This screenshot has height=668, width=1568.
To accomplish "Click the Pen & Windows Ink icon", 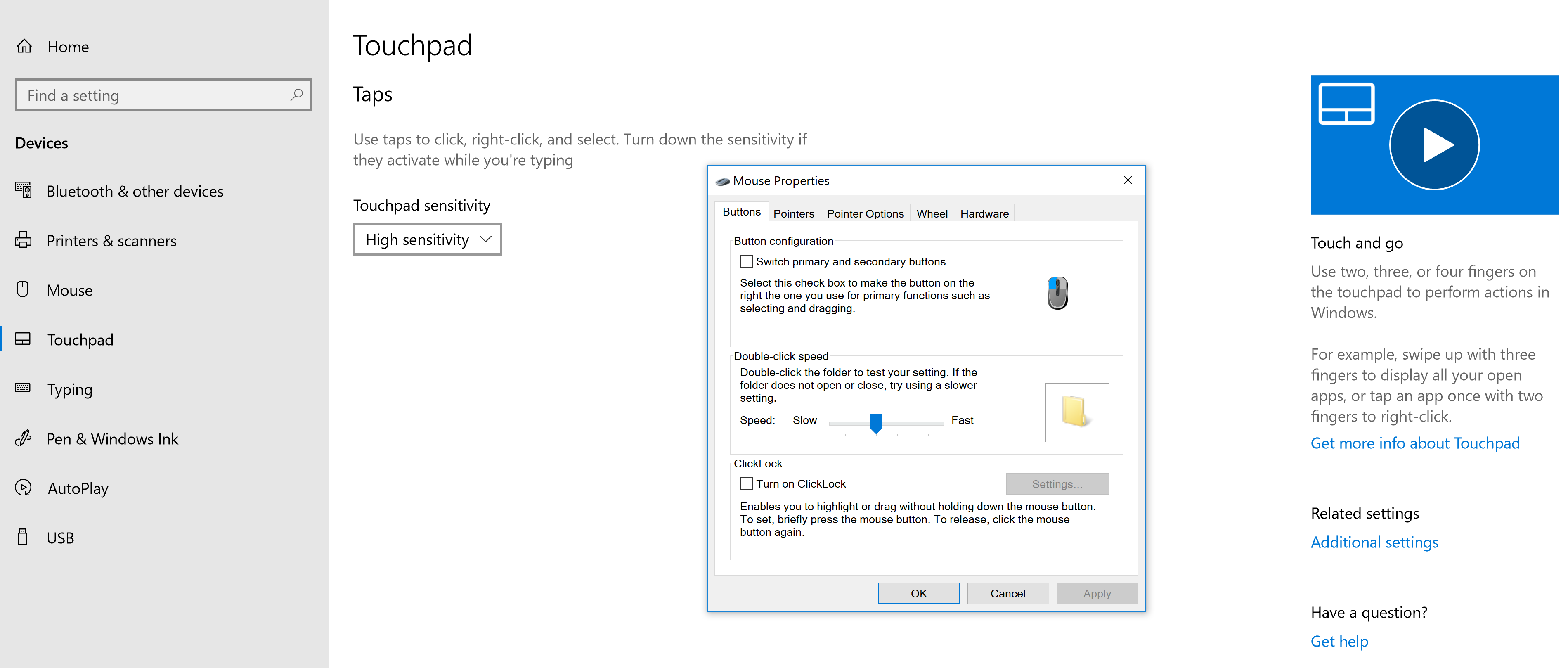I will click(23, 438).
